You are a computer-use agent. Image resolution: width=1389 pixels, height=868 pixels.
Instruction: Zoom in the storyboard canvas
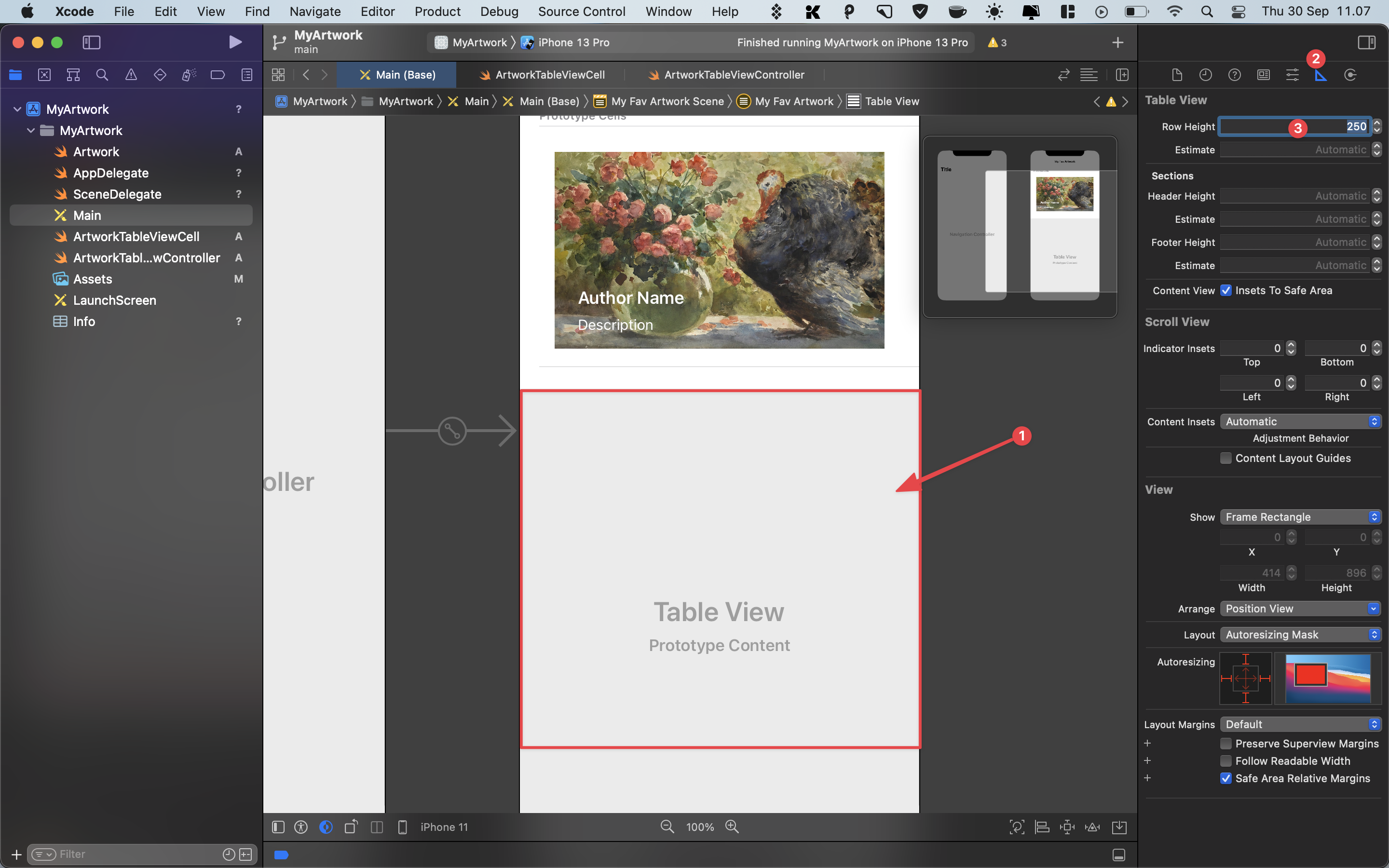tap(732, 827)
